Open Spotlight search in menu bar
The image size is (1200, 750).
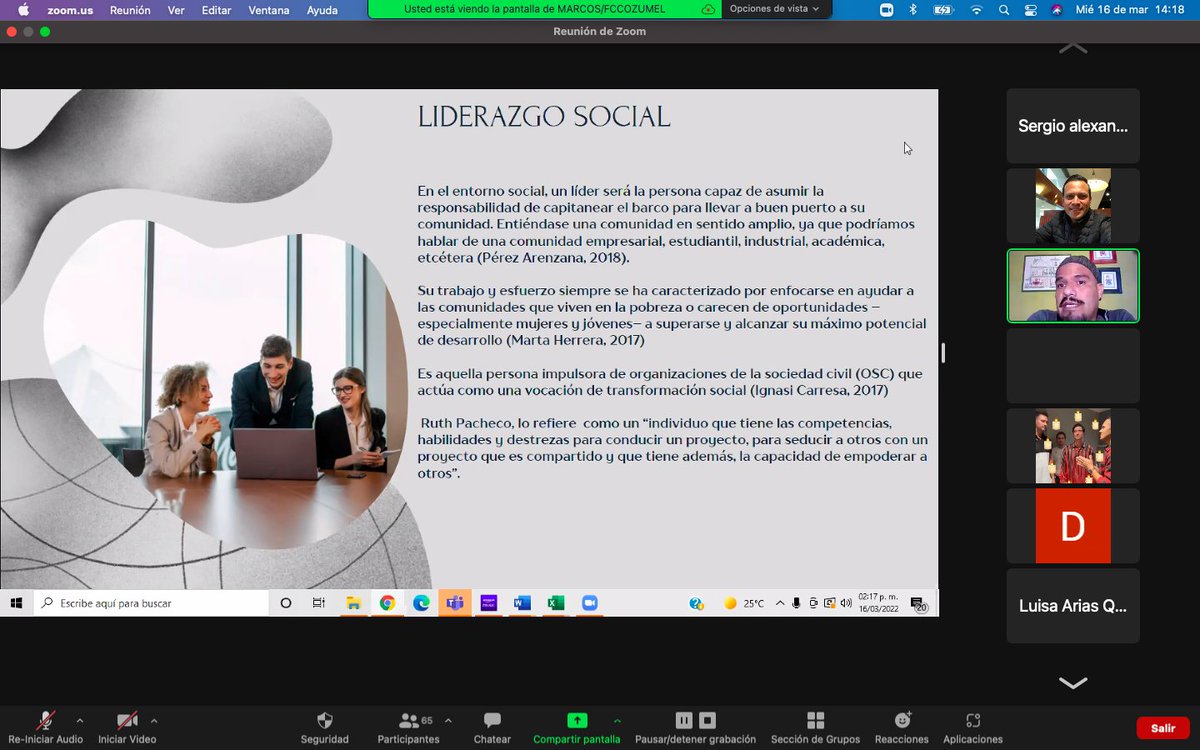tap(1004, 10)
